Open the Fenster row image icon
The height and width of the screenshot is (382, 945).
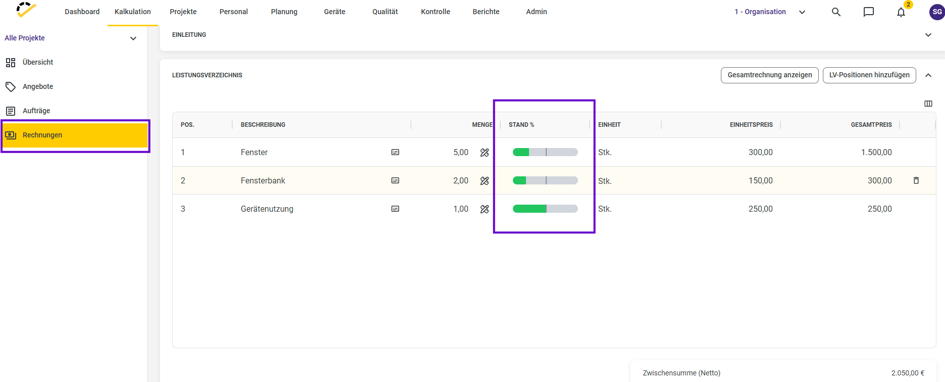pyautogui.click(x=395, y=152)
